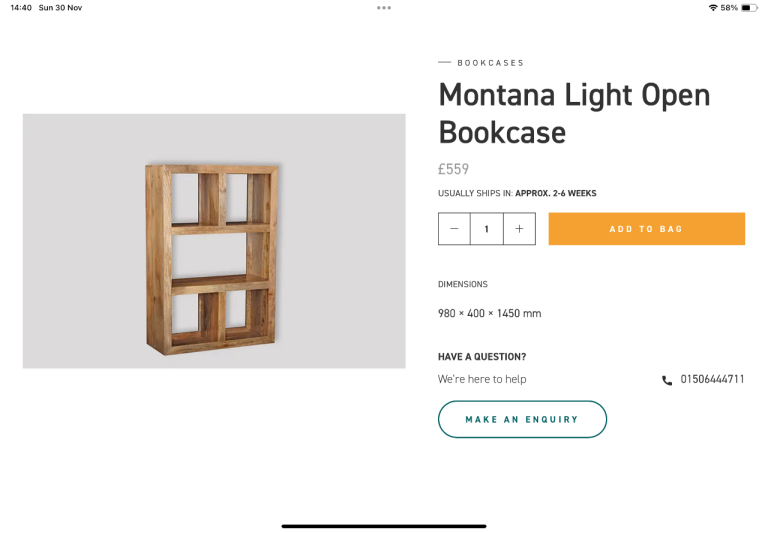768x533 pixels.
Task: Call the 01506444711 phone number
Action: 712,379
